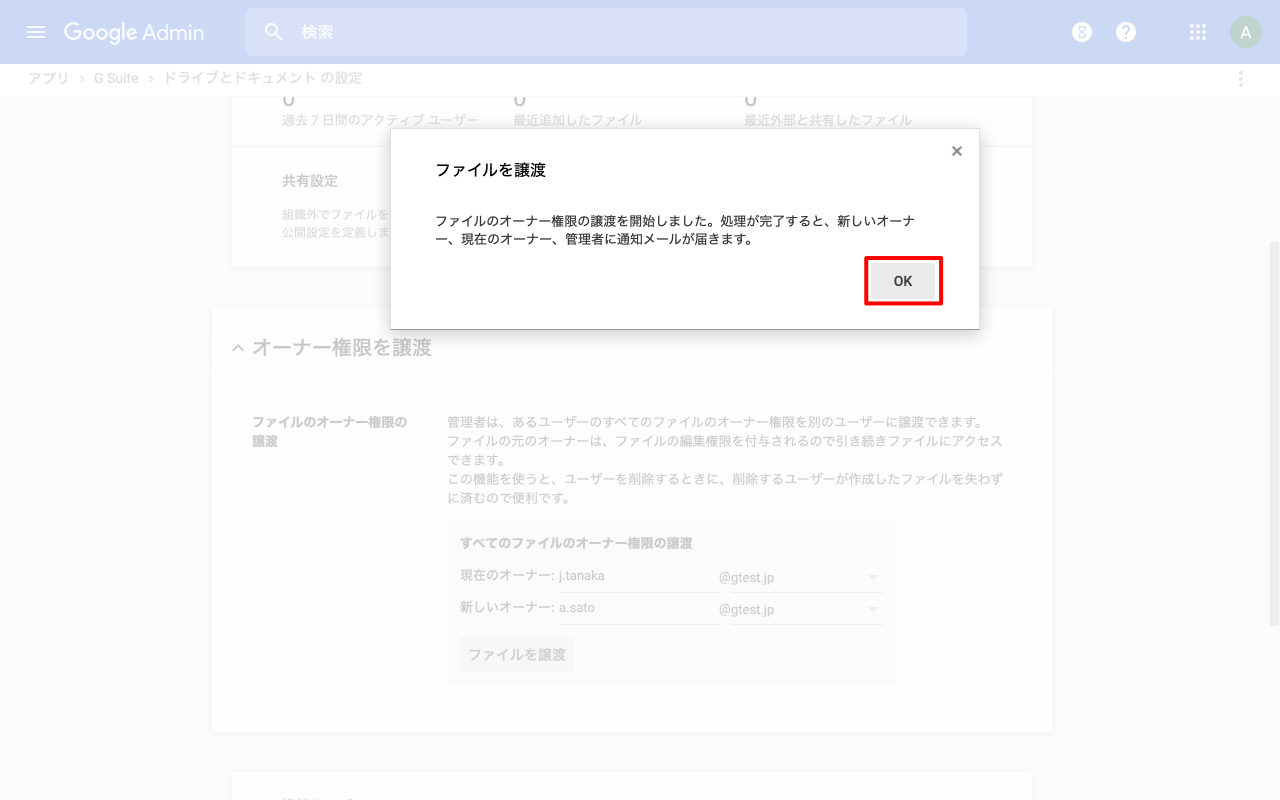Click 過去 7 日間のアクティブ ユーザー stat
This screenshot has height=800, width=1280.
point(381,120)
